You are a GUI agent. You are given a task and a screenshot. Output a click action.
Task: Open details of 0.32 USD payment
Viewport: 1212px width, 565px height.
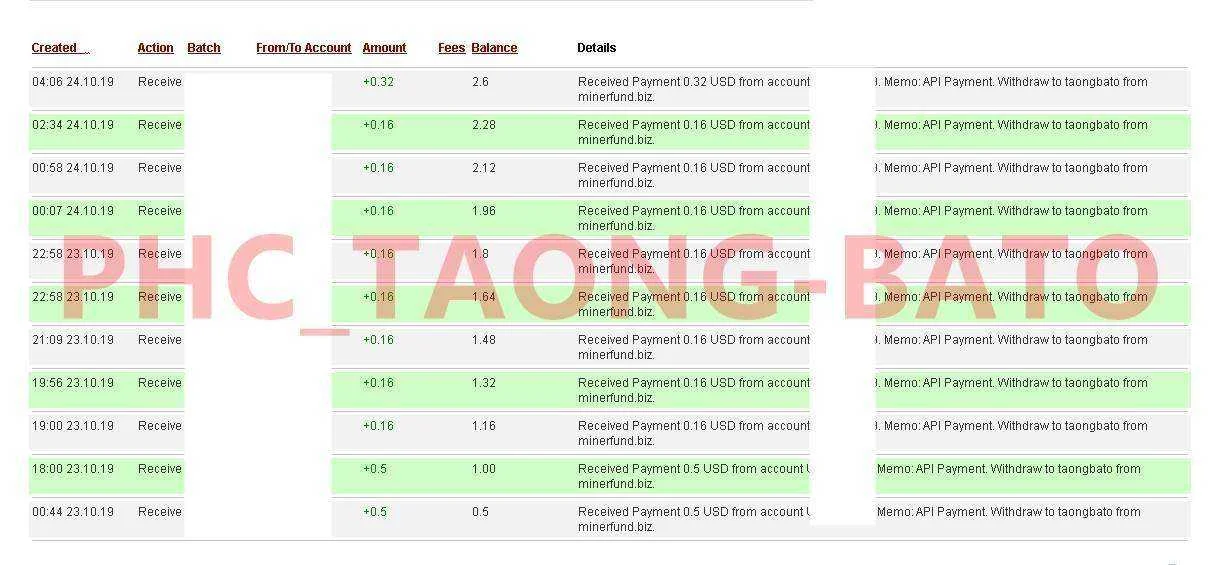click(x=694, y=89)
